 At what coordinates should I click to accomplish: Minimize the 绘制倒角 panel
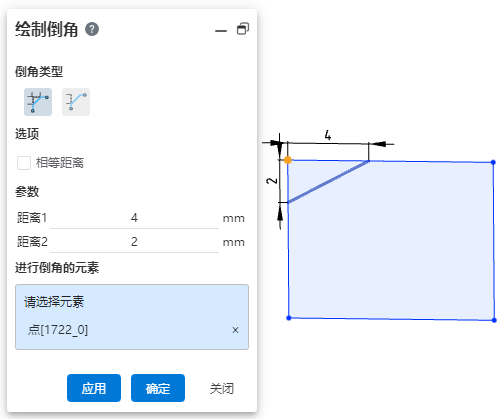[221, 31]
